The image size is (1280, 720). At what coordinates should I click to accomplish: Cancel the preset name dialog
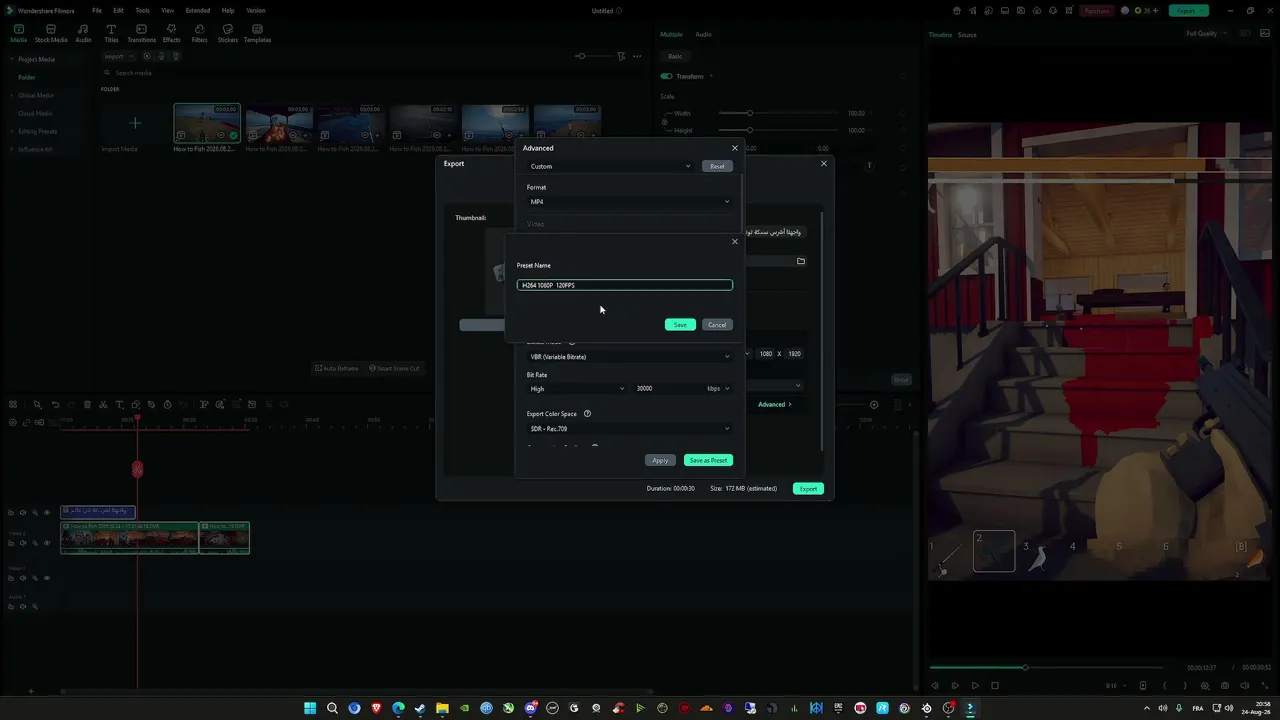(717, 325)
